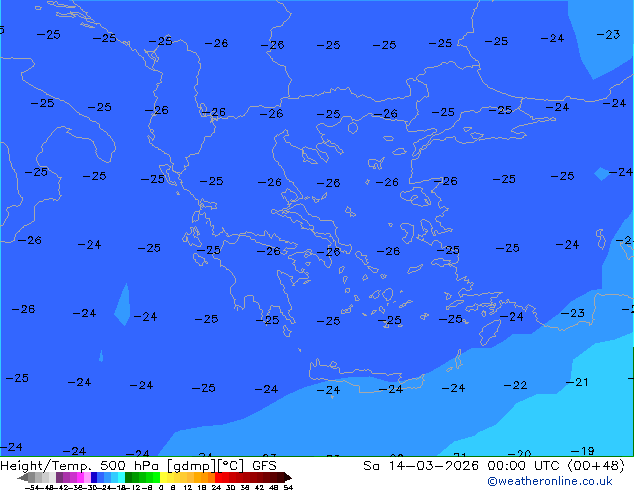Click the weatheronline.co.uk copyright link
The height and width of the screenshot is (490, 634).
point(549,481)
